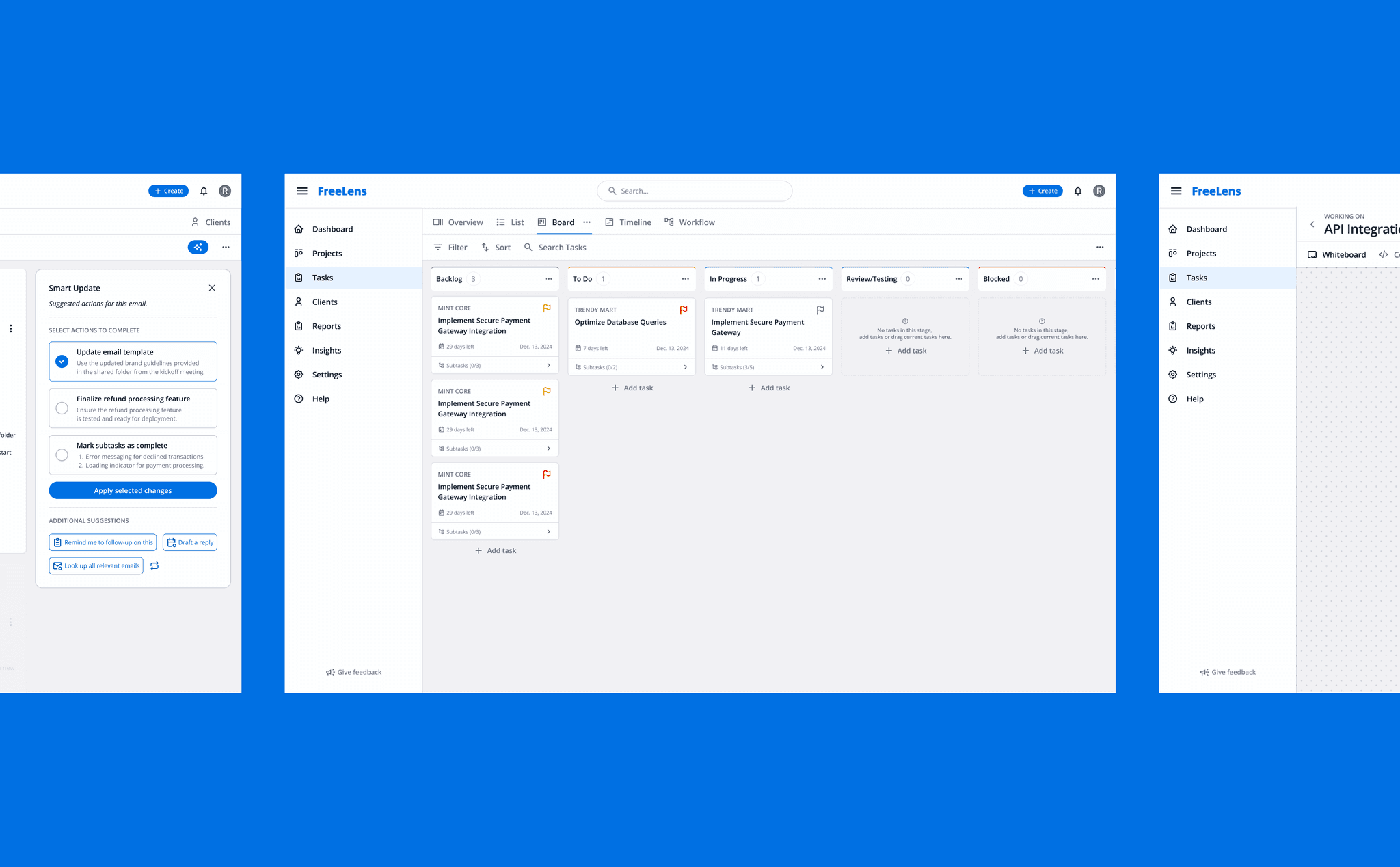Open the hamburger menu beside the center FreeLens logo

tap(301, 191)
